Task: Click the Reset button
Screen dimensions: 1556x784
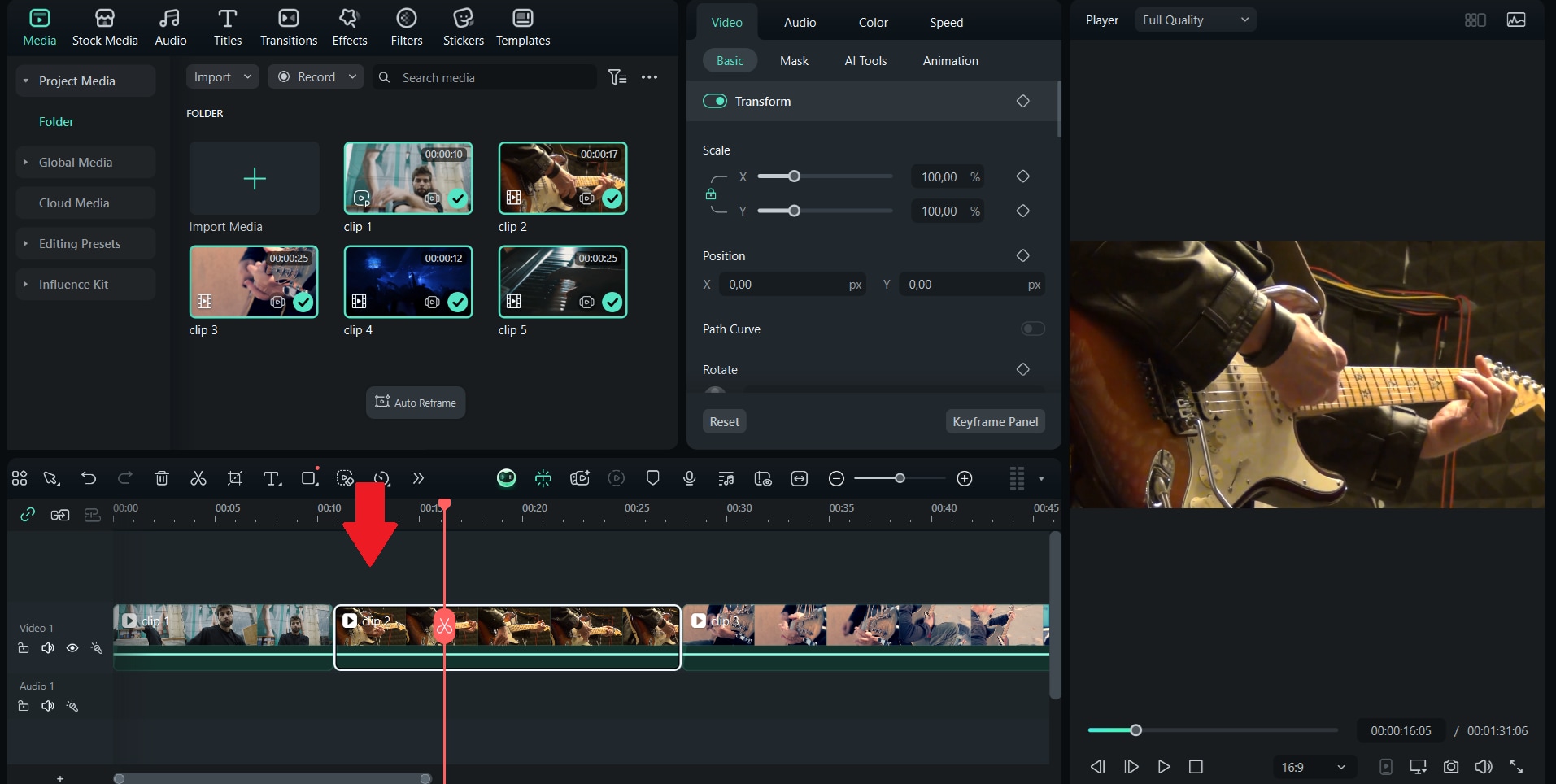Action: 725,422
